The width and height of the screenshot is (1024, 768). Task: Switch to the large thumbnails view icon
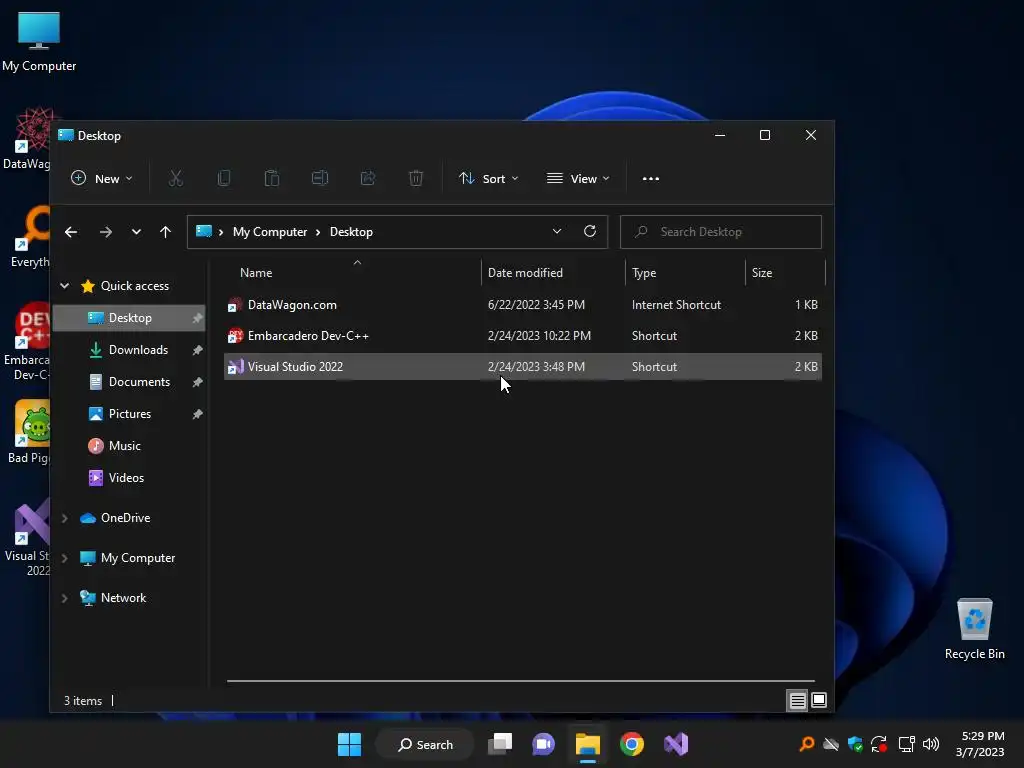(x=819, y=701)
